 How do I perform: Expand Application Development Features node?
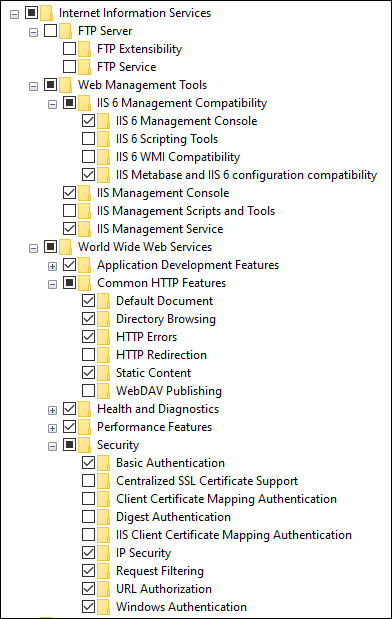pyautogui.click(x=52, y=266)
